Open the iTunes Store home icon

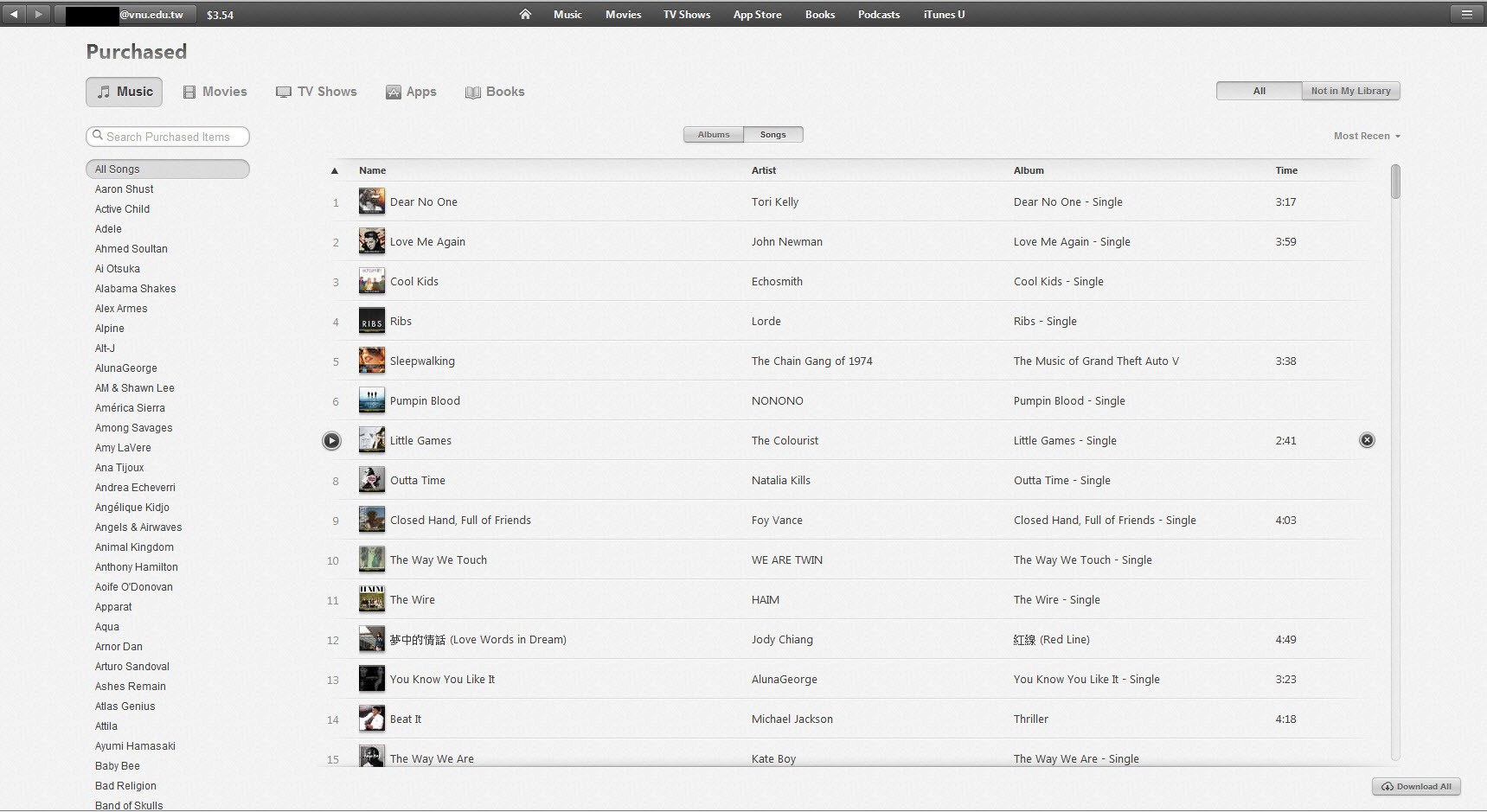525,14
